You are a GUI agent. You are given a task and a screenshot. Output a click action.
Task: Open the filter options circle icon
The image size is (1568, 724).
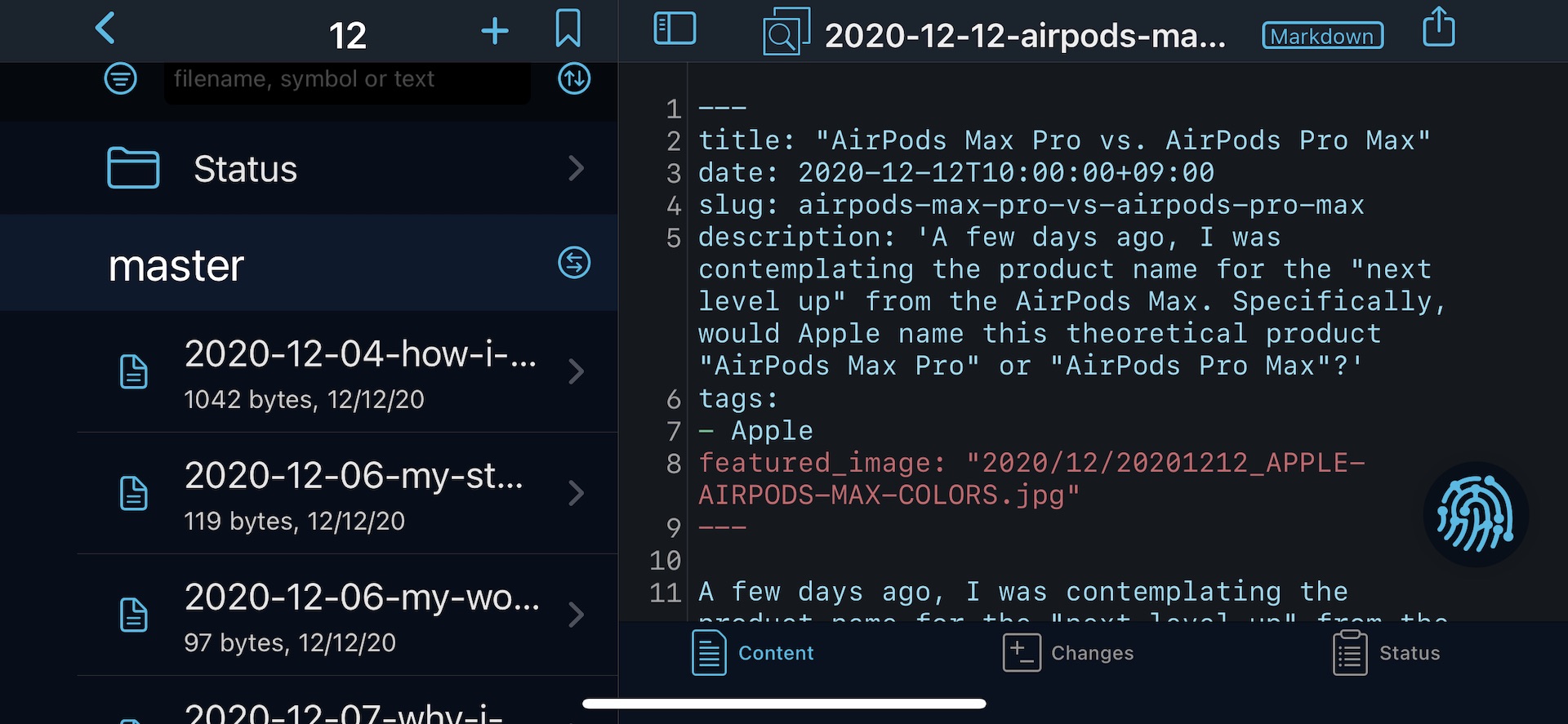pyautogui.click(x=121, y=78)
